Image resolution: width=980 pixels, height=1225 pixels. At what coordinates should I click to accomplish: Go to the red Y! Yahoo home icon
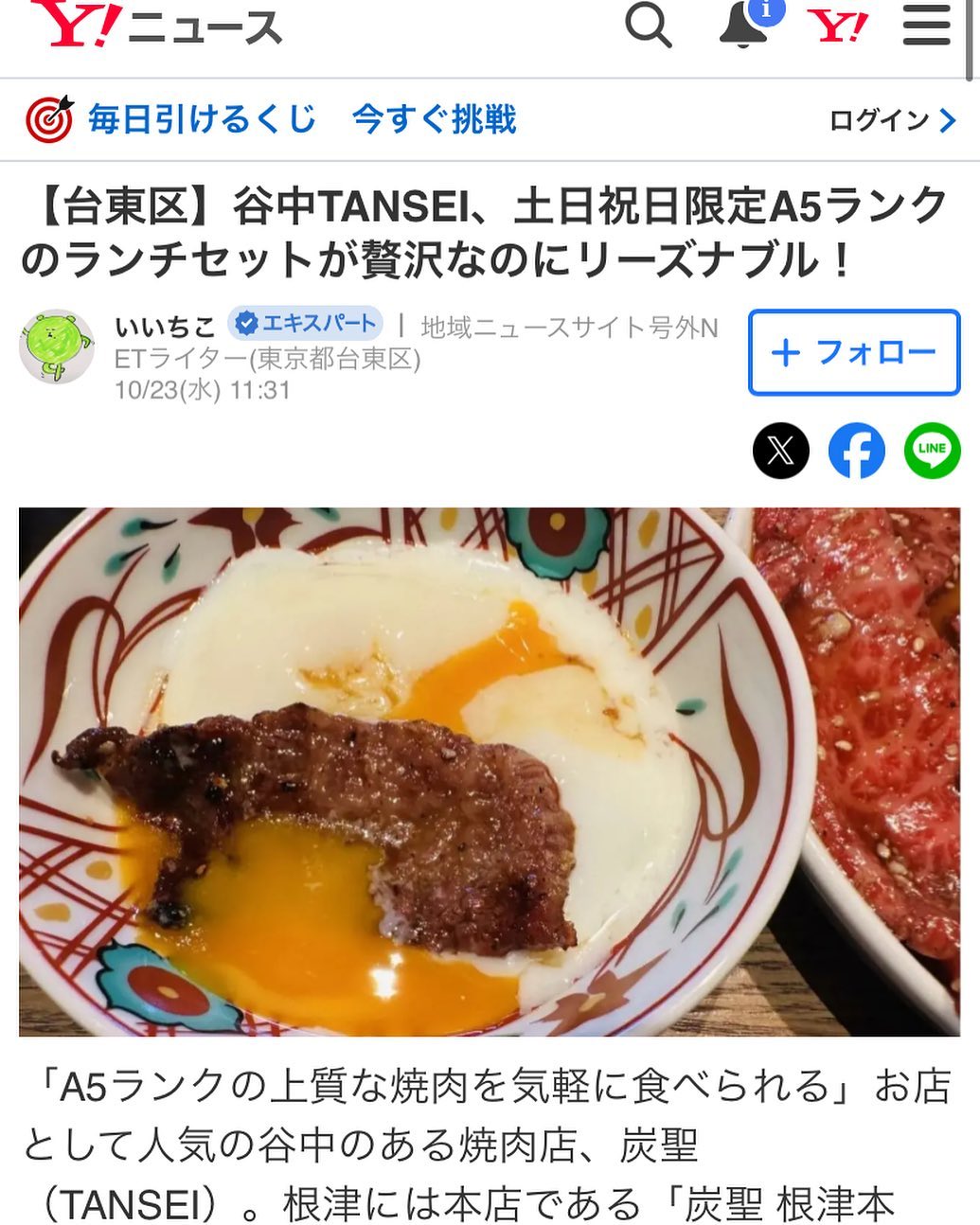tap(837, 27)
